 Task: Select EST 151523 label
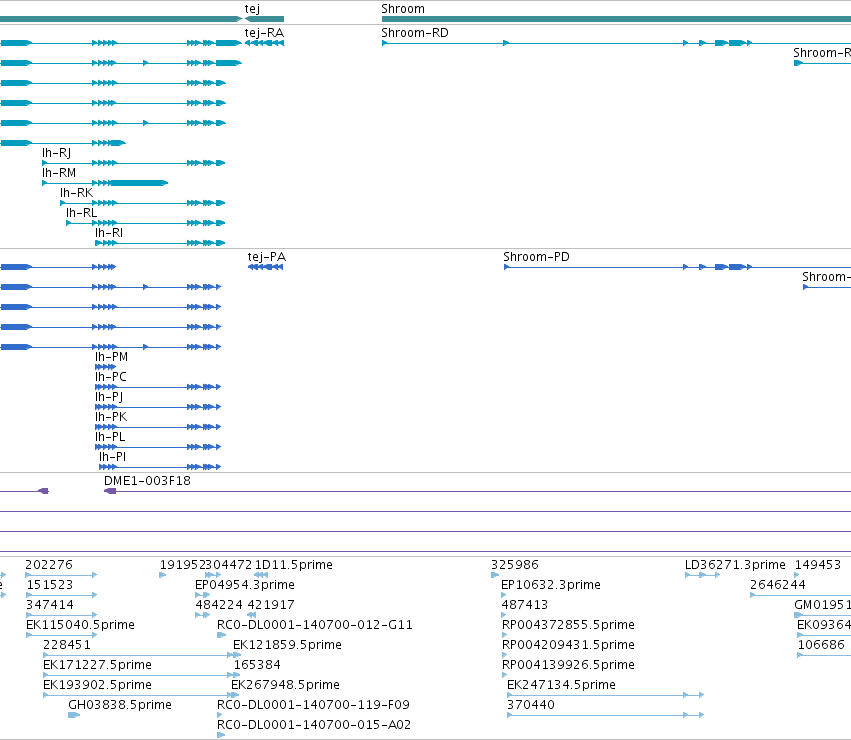pos(49,585)
